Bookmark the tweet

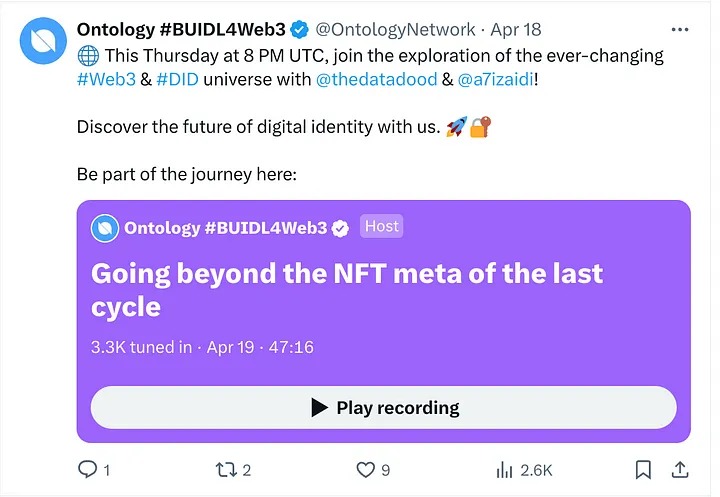coord(644,468)
